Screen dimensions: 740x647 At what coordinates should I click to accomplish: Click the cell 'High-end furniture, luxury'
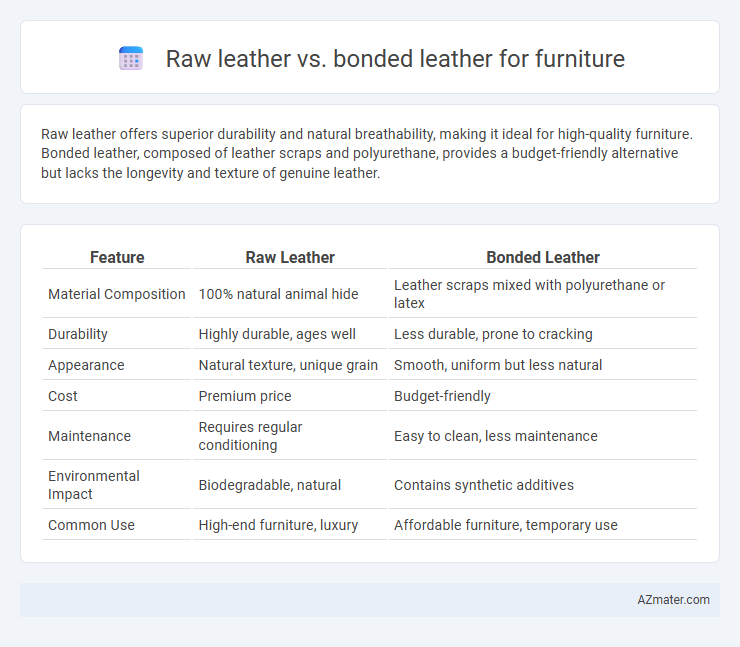point(278,525)
